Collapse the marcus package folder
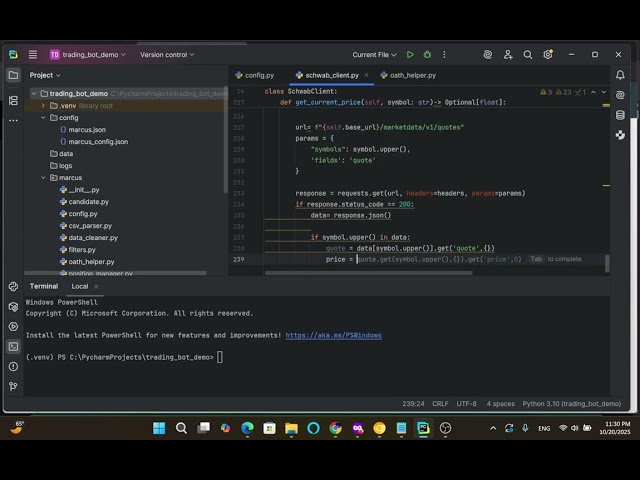640x480 pixels. [x=43, y=178]
